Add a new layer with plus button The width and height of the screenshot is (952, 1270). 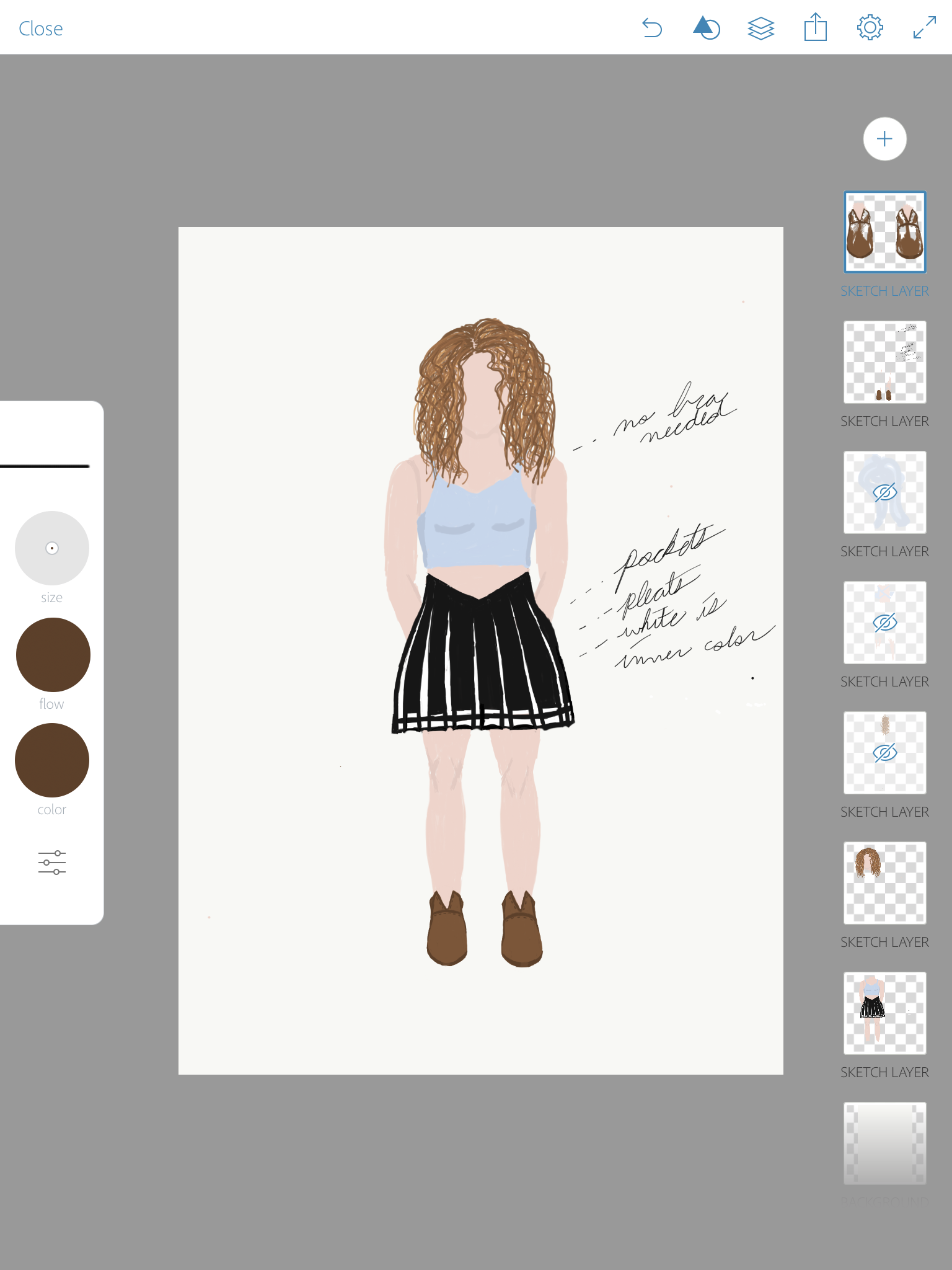pos(884,139)
